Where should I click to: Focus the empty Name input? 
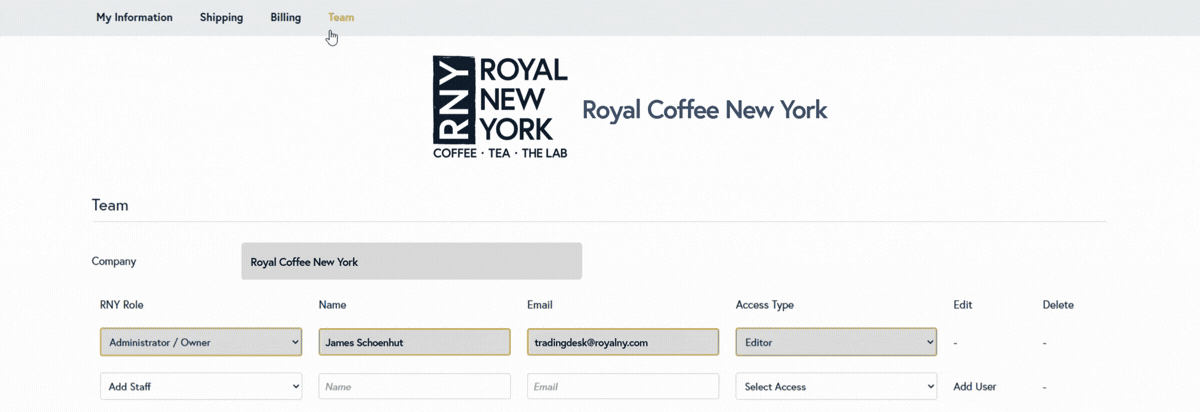click(414, 386)
